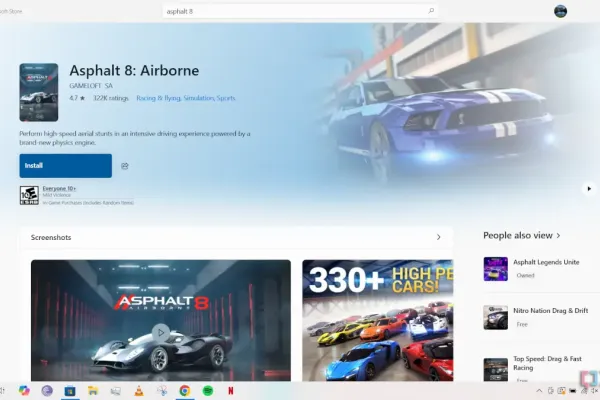This screenshot has height=400, width=600.
Task: Expand the People also view heading
Action: pyautogui.click(x=522, y=235)
